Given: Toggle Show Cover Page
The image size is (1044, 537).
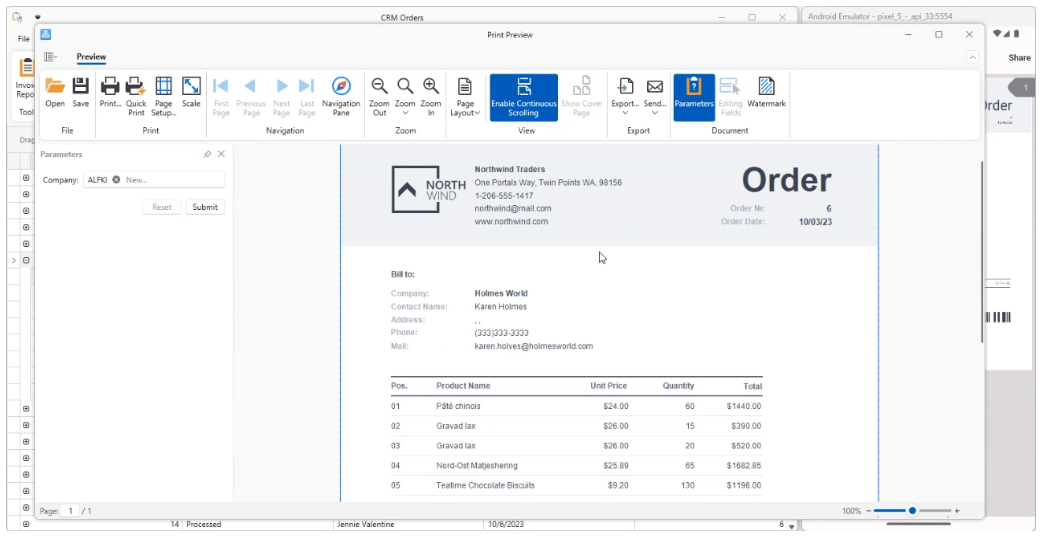Looking at the screenshot, I should tap(581, 96).
